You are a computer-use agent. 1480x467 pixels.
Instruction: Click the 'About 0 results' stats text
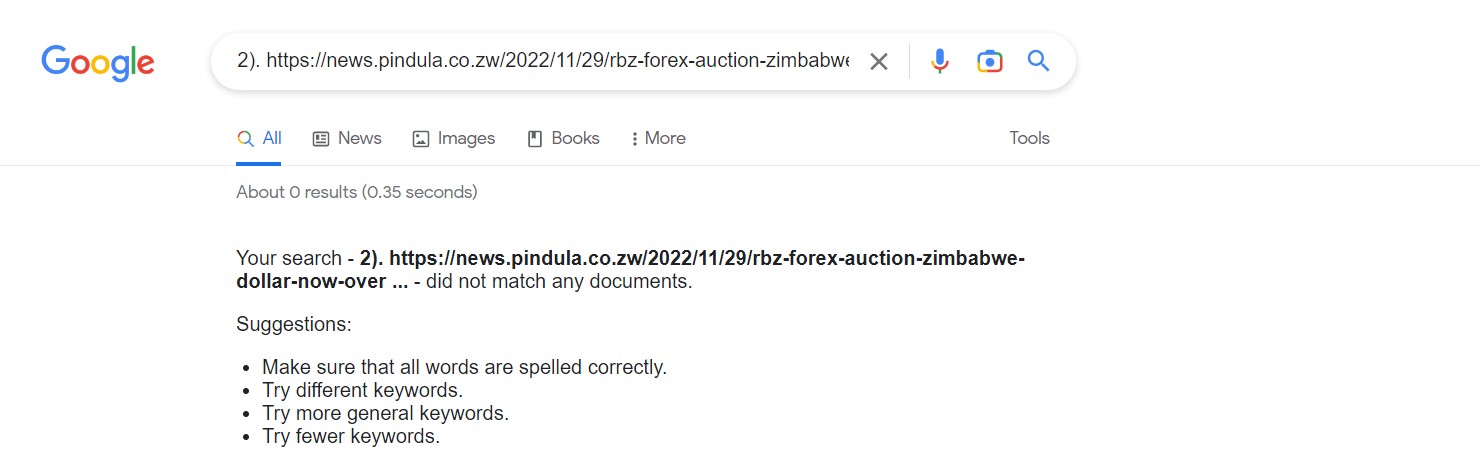[x=356, y=192]
